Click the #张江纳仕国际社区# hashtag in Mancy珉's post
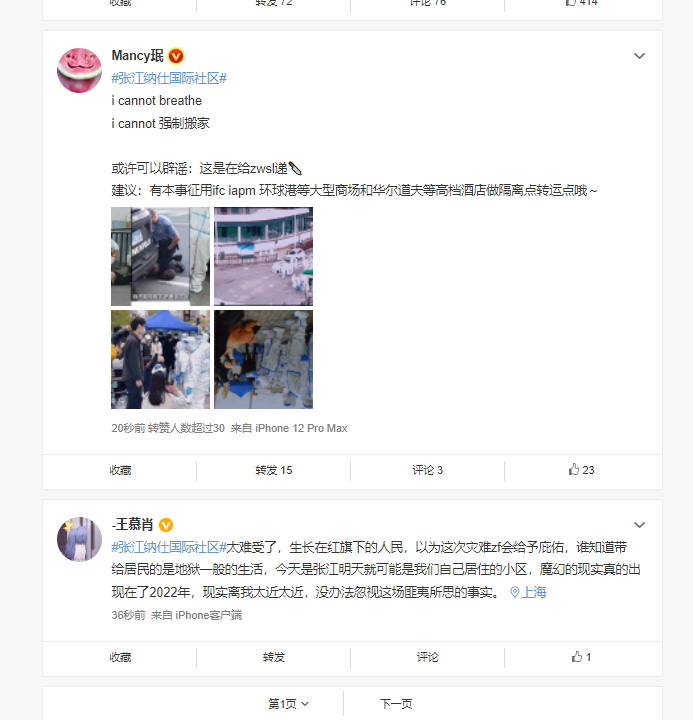This screenshot has height=720, width=693. click(169, 78)
